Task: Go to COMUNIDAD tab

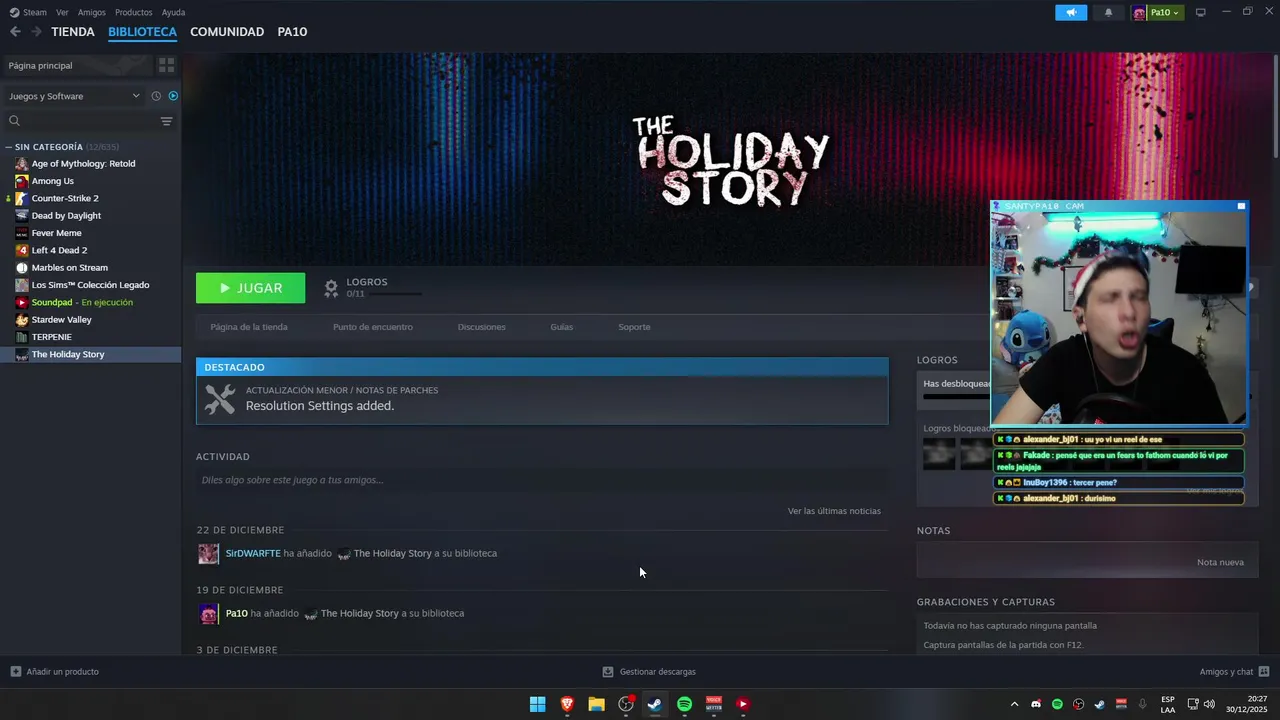Action: click(227, 32)
